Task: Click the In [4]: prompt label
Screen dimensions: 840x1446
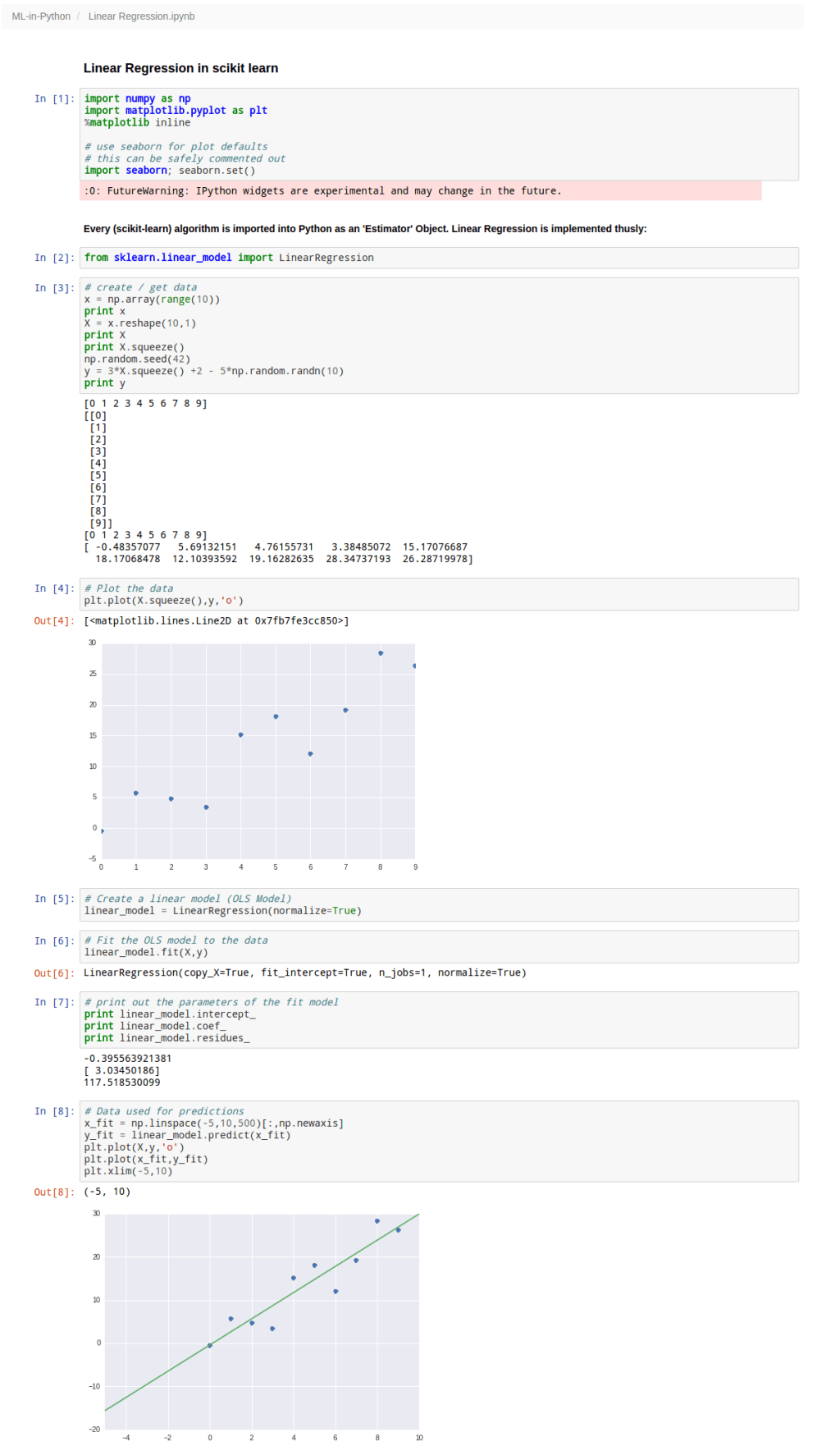Action: [x=54, y=588]
